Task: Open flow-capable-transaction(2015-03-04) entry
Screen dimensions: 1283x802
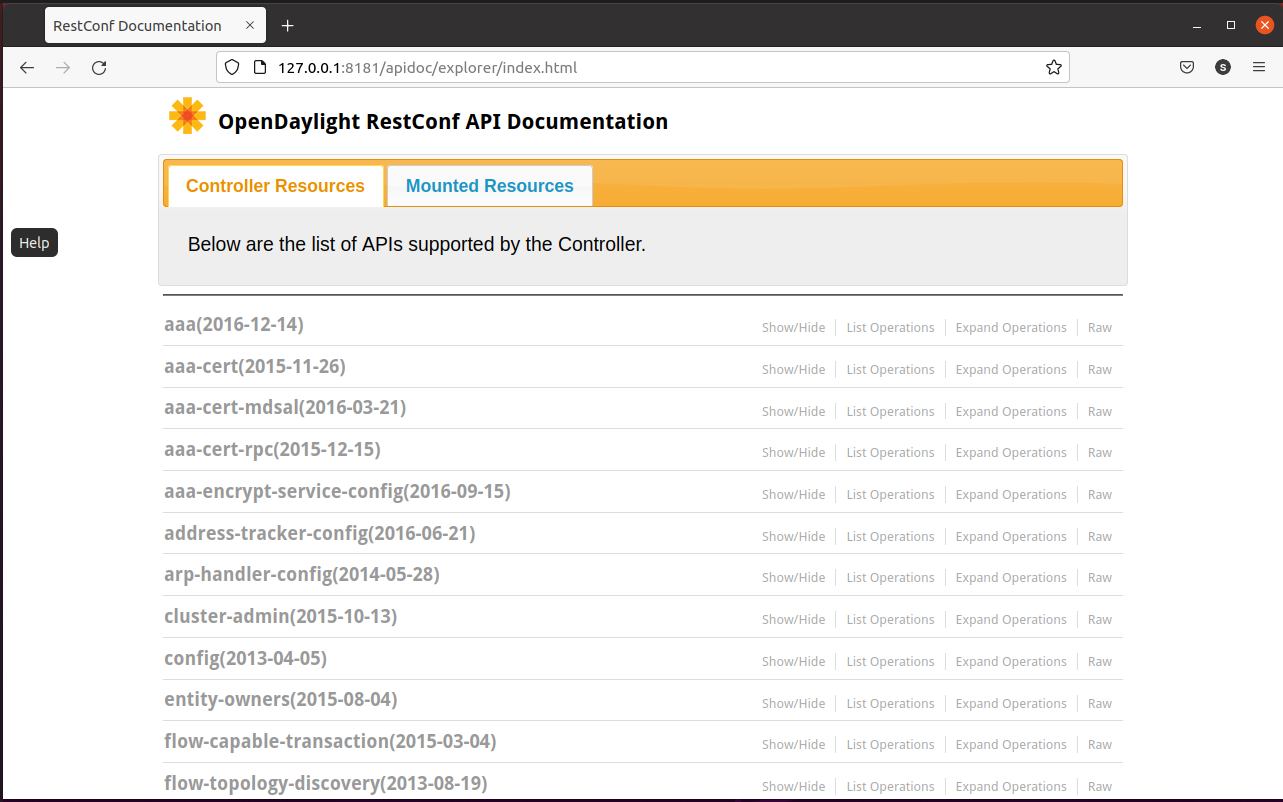Action: (330, 742)
